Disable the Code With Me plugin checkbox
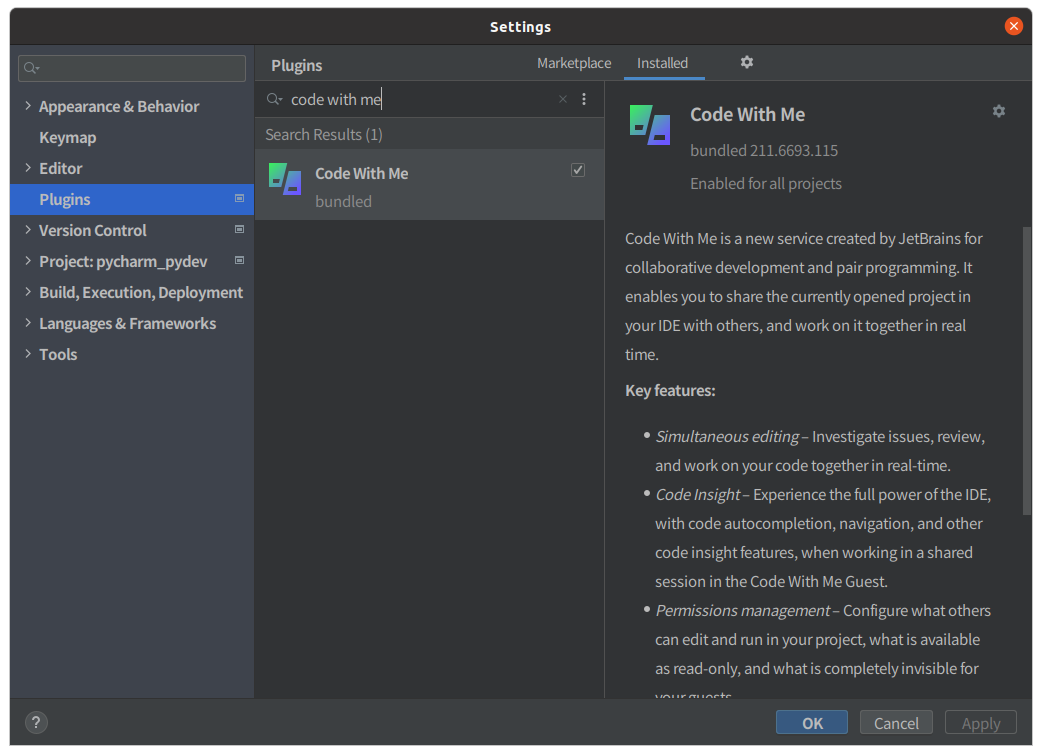Image resolution: width=1042 pixels, height=755 pixels. pyautogui.click(x=577, y=170)
